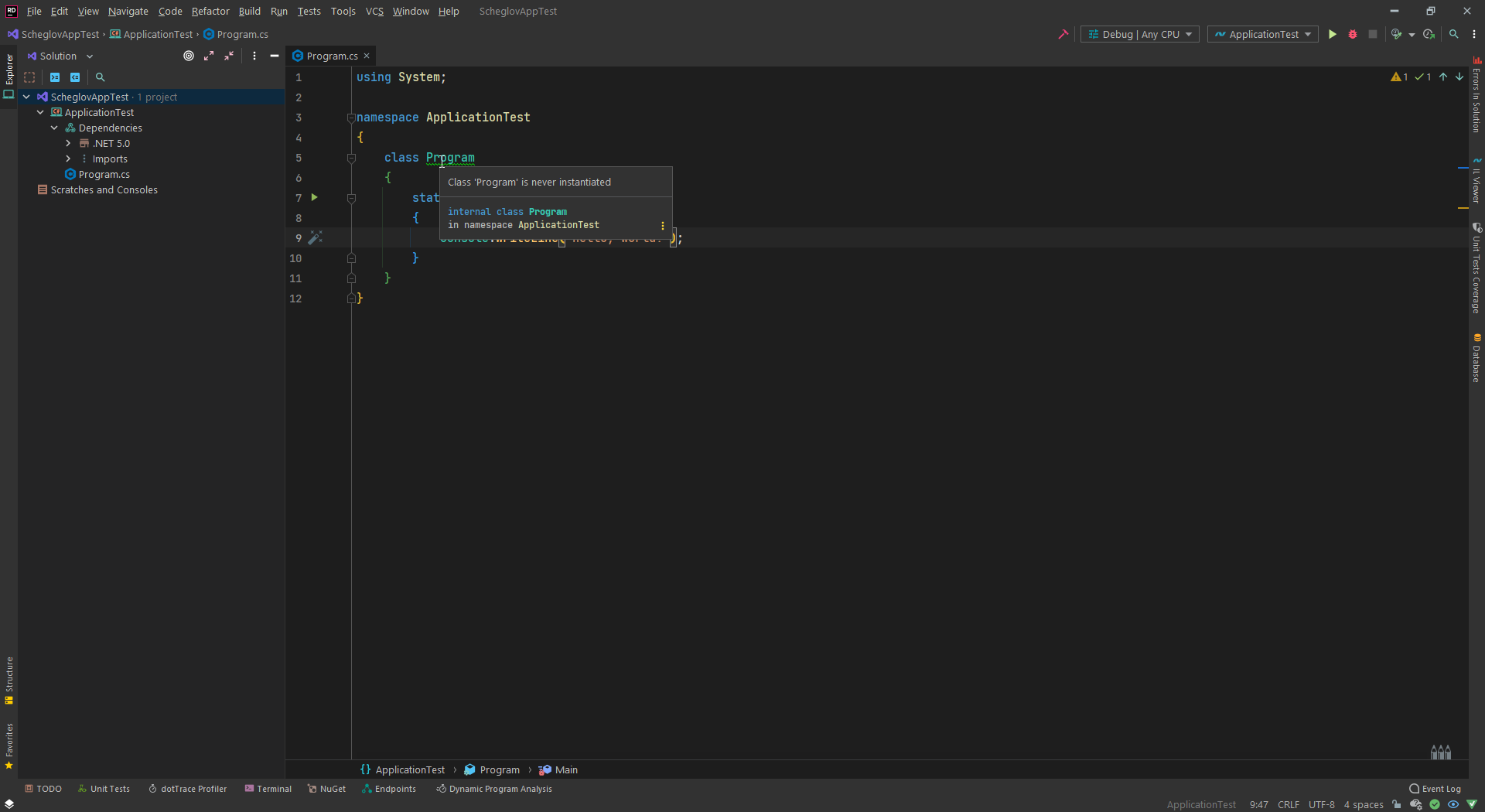
Task: Open the Terminal tool window tab
Action: (x=268, y=789)
